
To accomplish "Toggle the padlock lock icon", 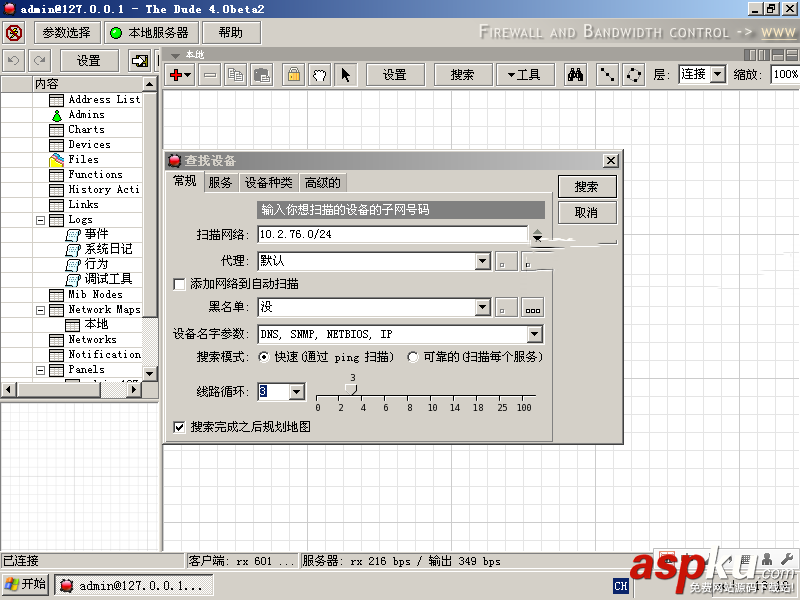I will [x=293, y=75].
